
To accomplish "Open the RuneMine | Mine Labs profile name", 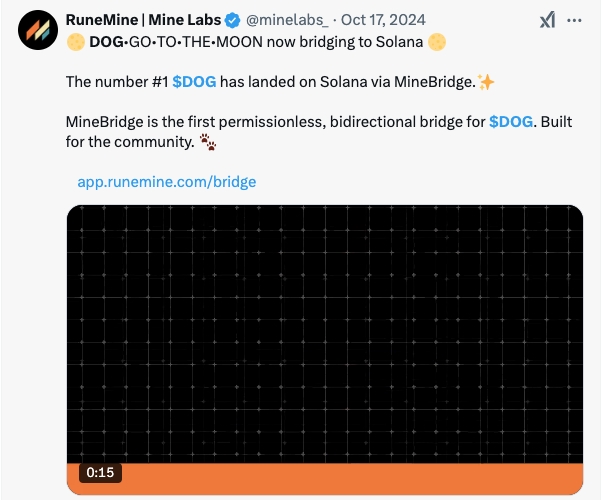I will point(143,20).
